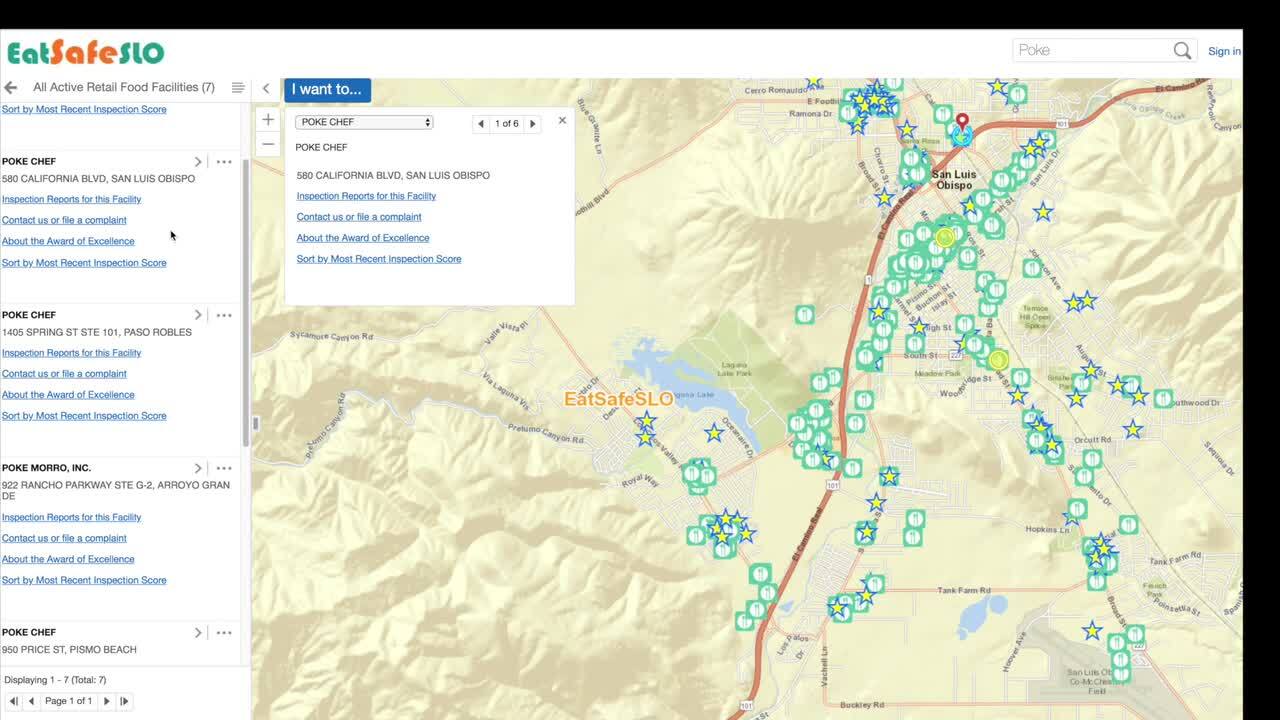Click the EatSafeSLO logo
Image resolution: width=1280 pixels, height=720 pixels.
click(x=85, y=50)
